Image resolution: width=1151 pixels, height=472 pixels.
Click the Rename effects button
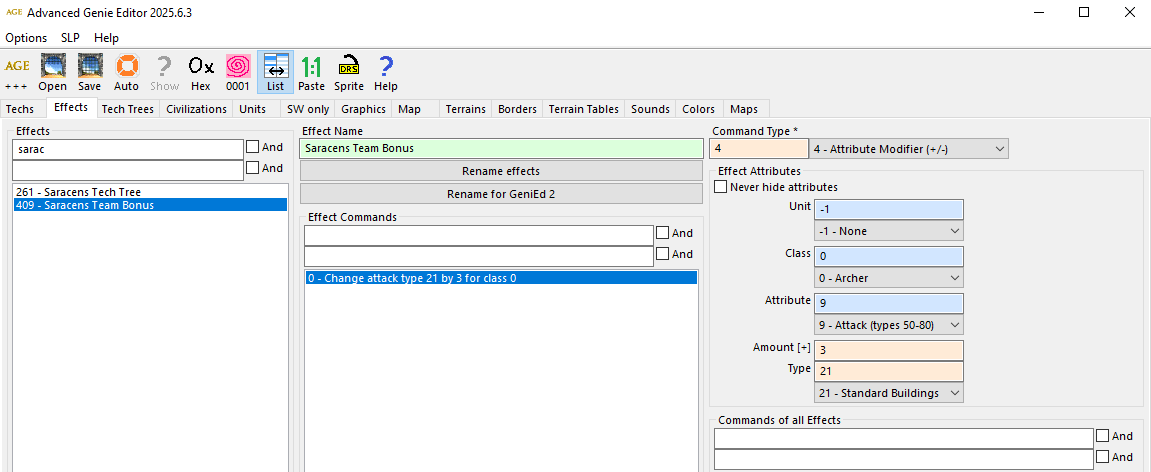(501, 171)
